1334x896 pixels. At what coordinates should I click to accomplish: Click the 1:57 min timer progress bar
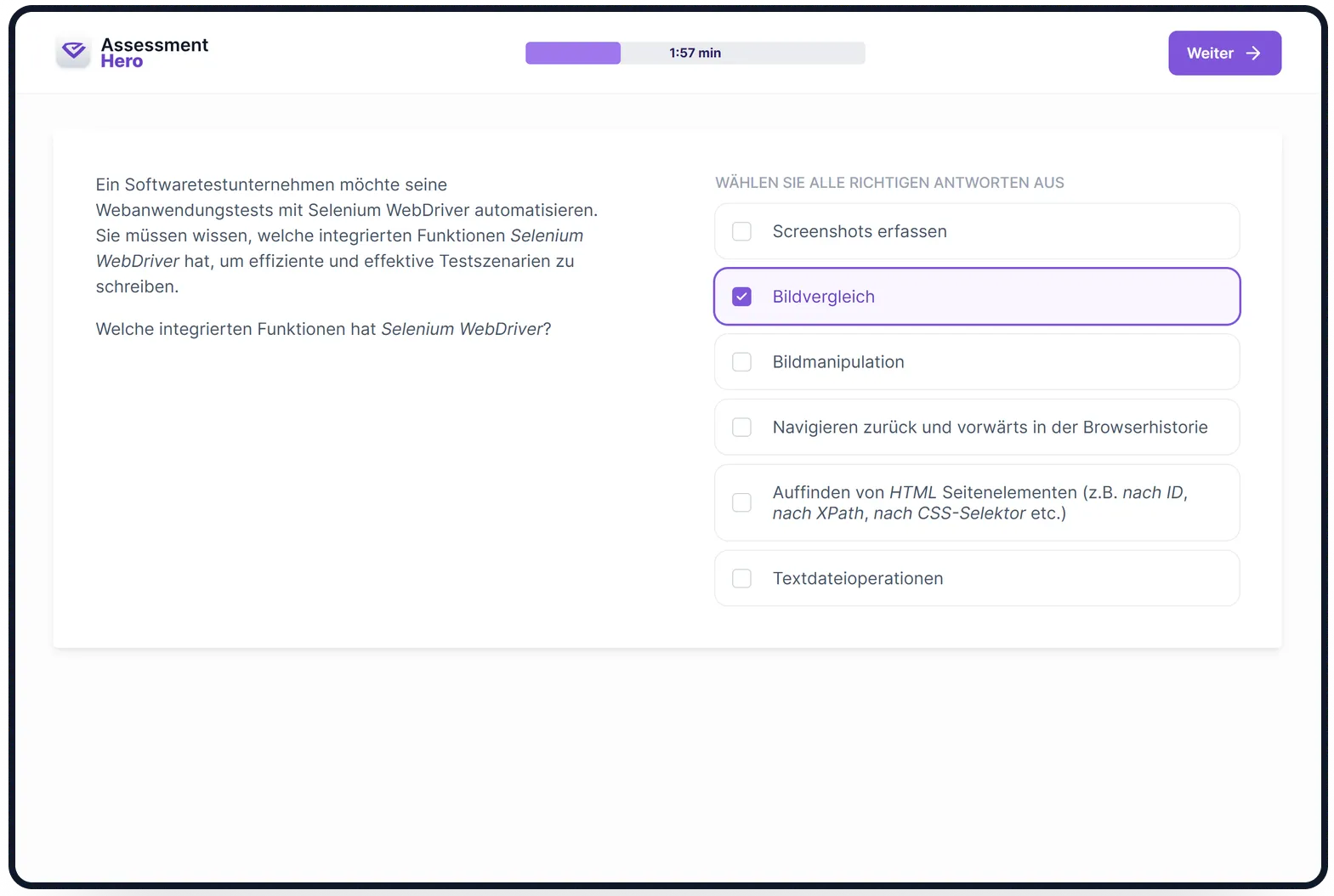695,53
